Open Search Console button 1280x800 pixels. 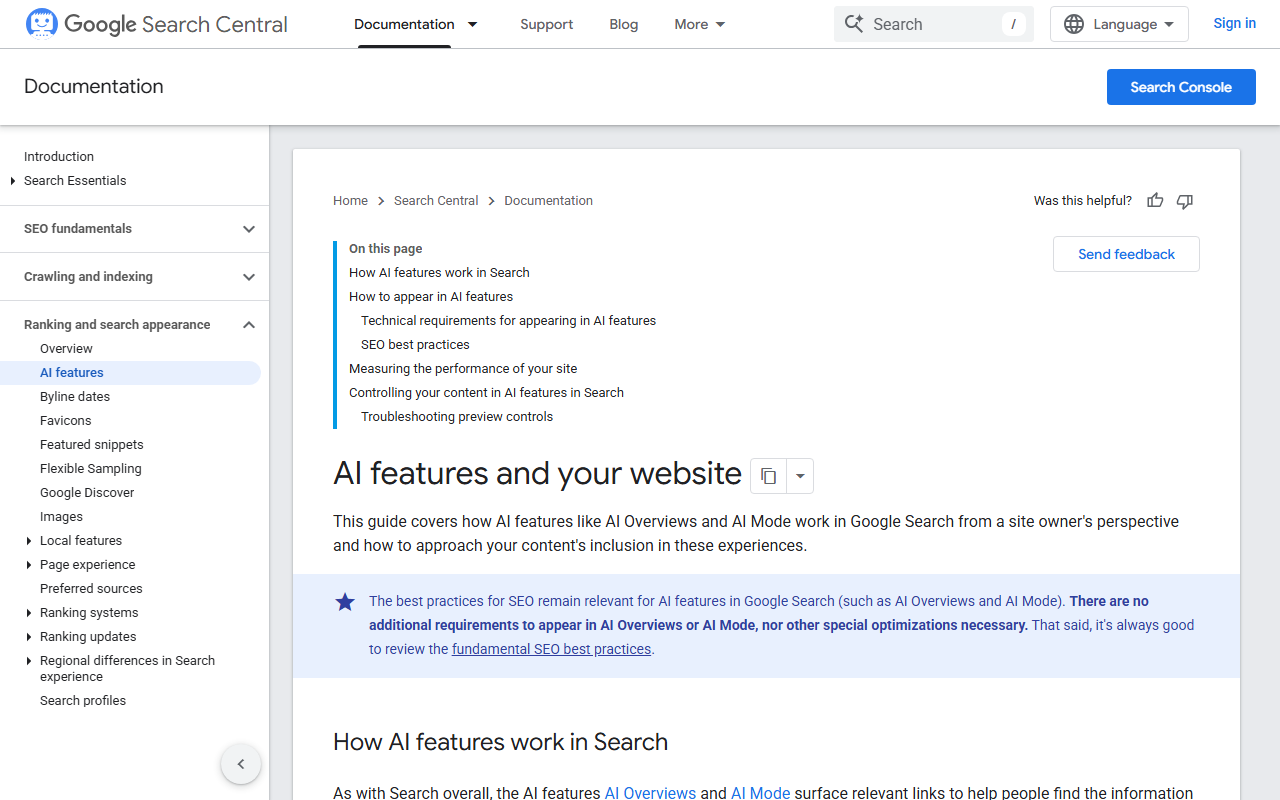(1181, 87)
